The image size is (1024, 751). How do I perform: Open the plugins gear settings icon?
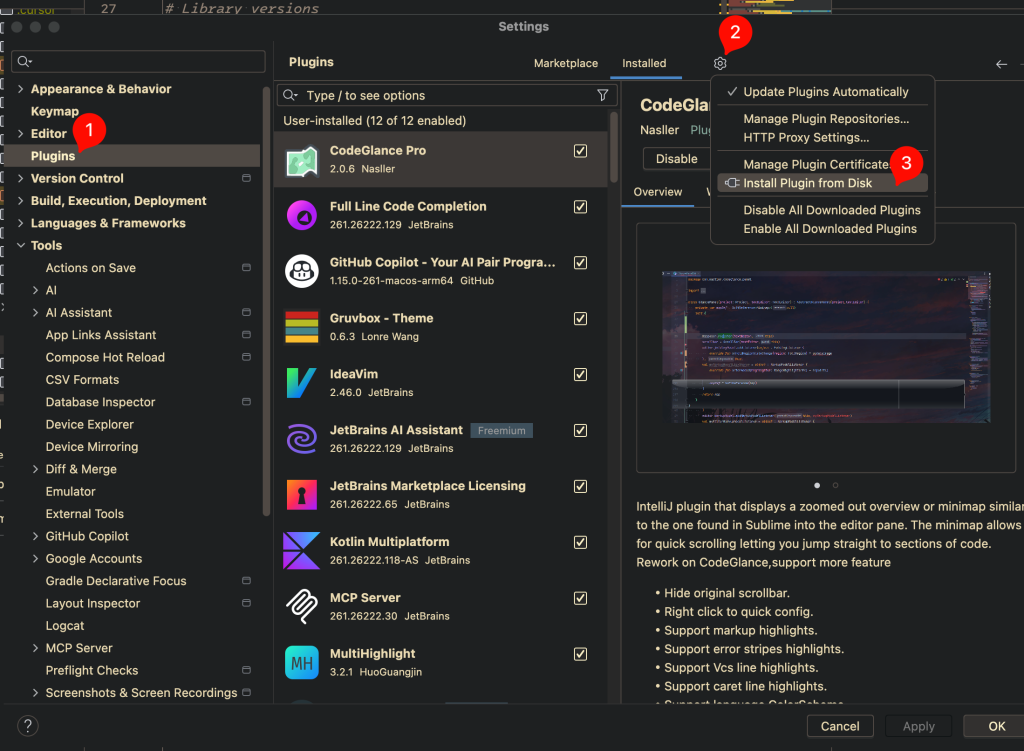[720, 63]
